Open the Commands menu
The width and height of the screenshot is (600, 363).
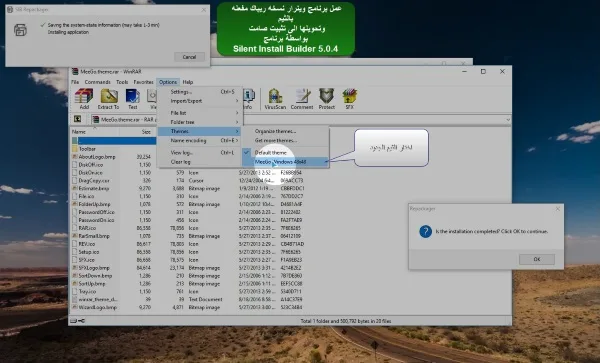coord(97,82)
